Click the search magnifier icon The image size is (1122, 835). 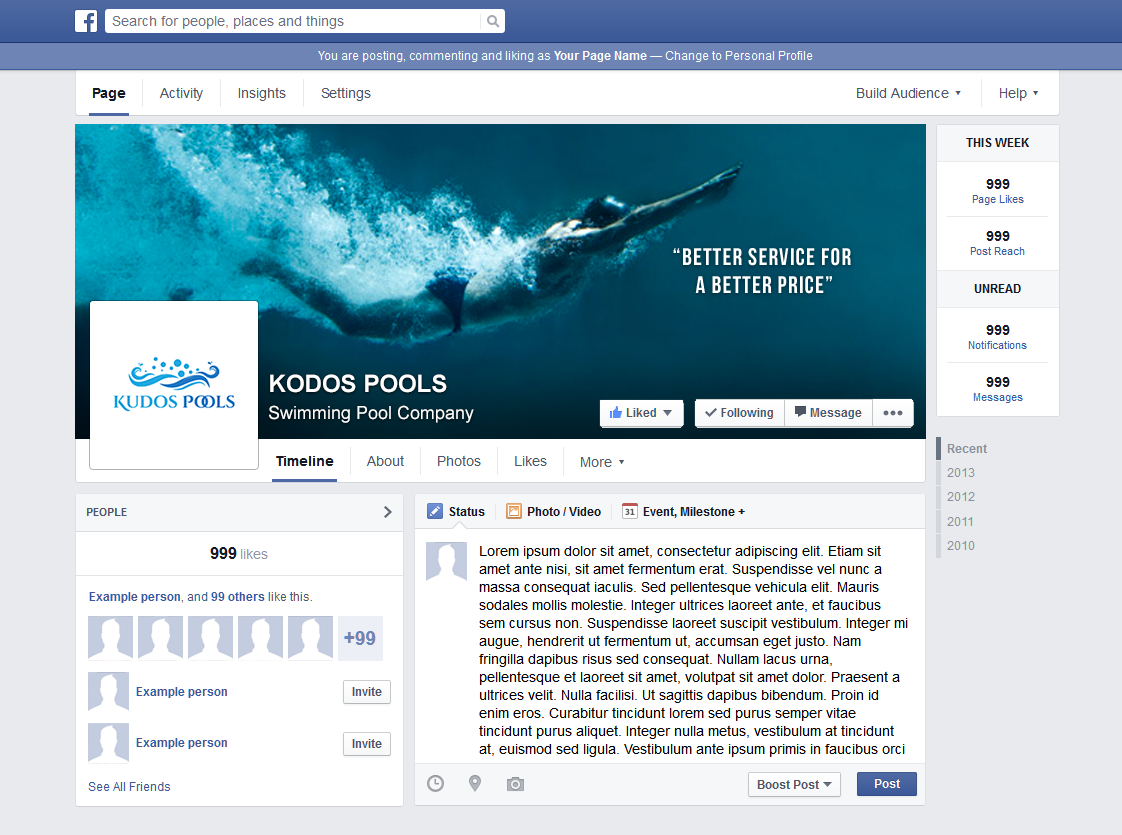pyautogui.click(x=491, y=20)
